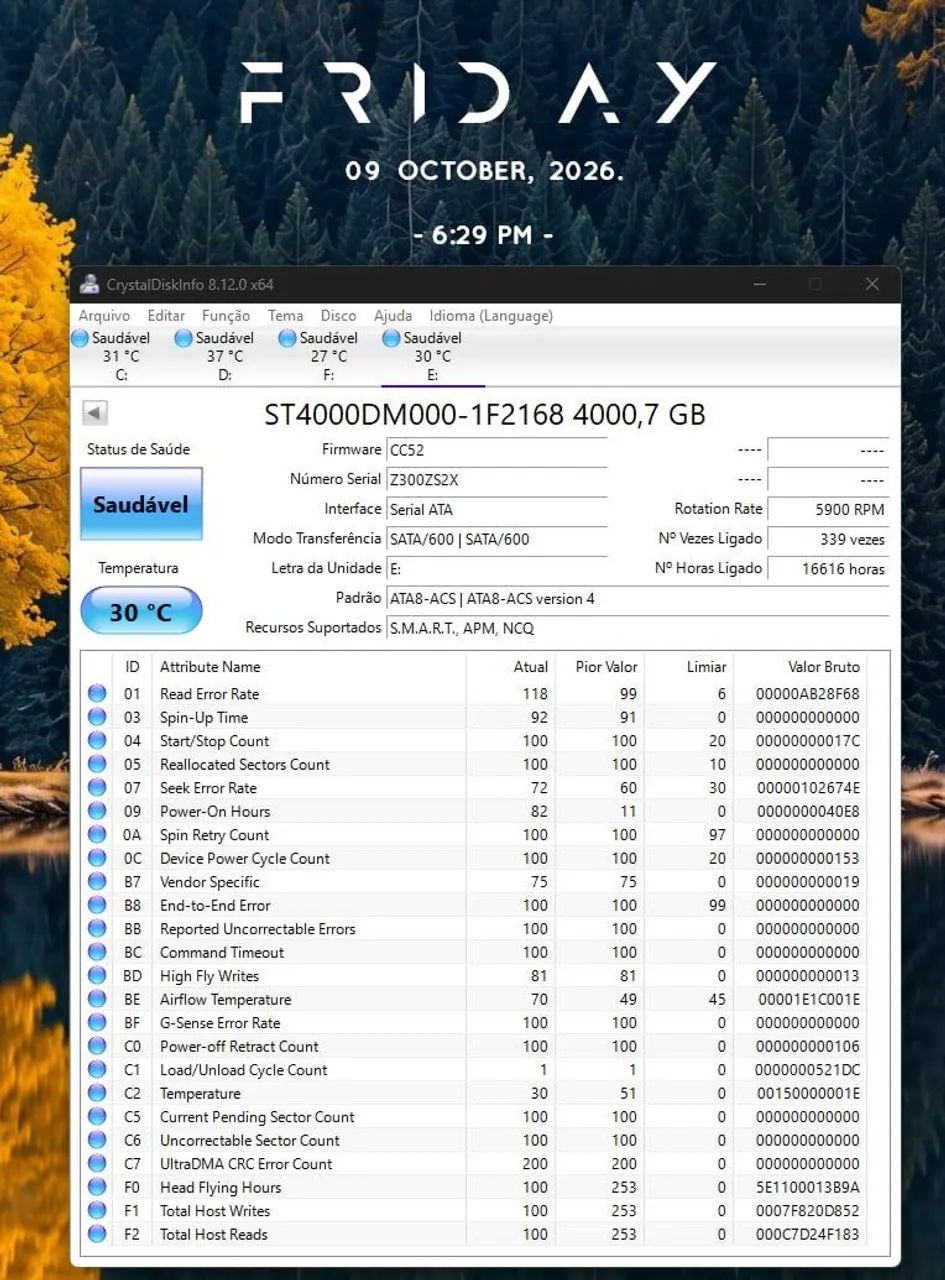Screen dimensions: 945x1280
Task: Click the status orb for Command Timeout
Action: click(x=97, y=952)
